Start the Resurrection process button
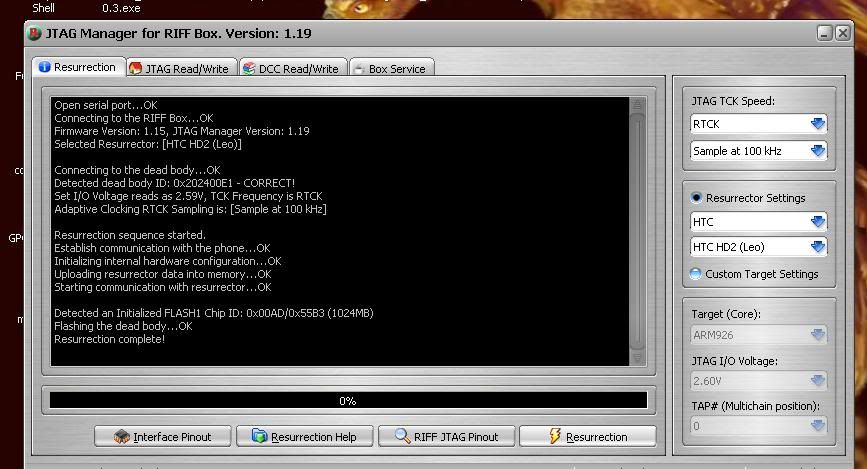This screenshot has height=469, width=867. click(x=588, y=436)
